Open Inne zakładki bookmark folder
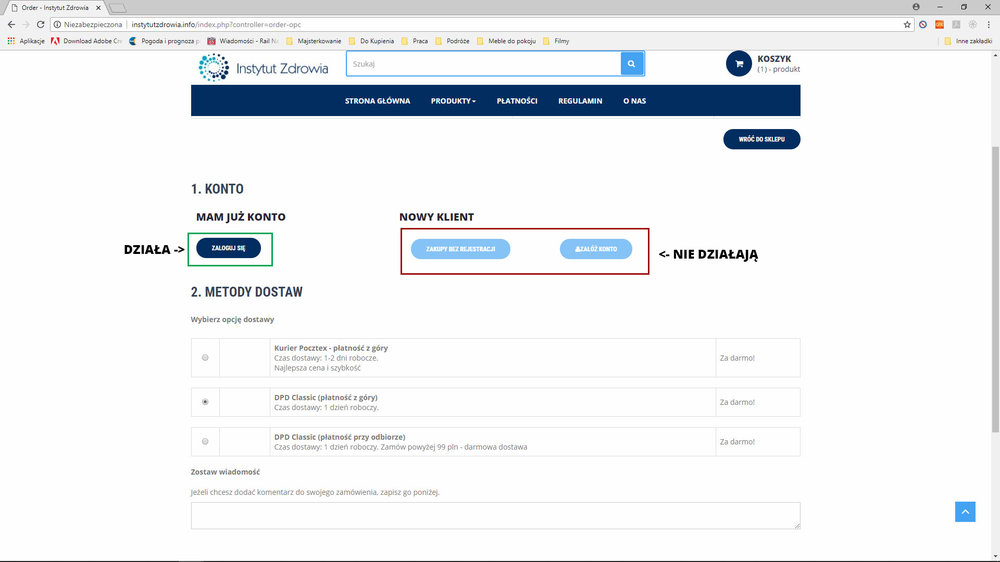Image resolution: width=1000 pixels, height=562 pixels. 968,41
